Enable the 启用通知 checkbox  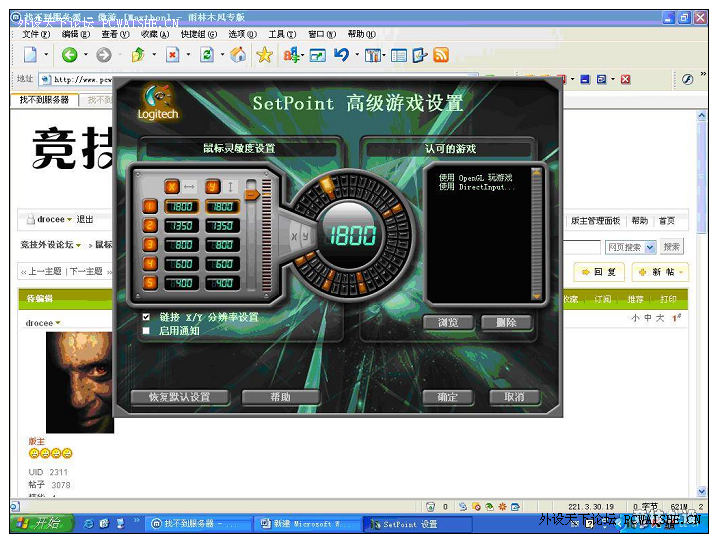[x=146, y=330]
